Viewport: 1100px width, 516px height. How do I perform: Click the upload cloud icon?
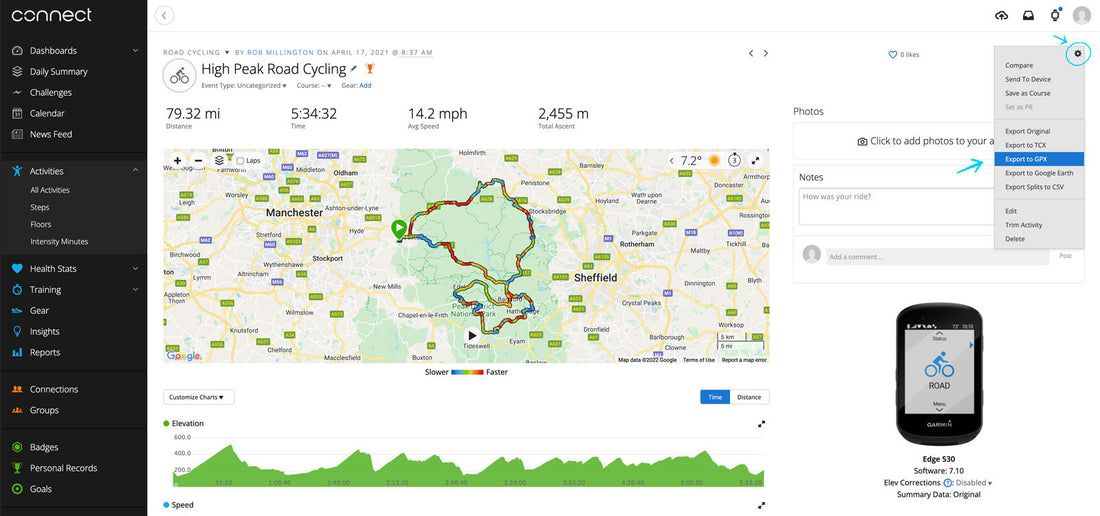pyautogui.click(x=1002, y=15)
